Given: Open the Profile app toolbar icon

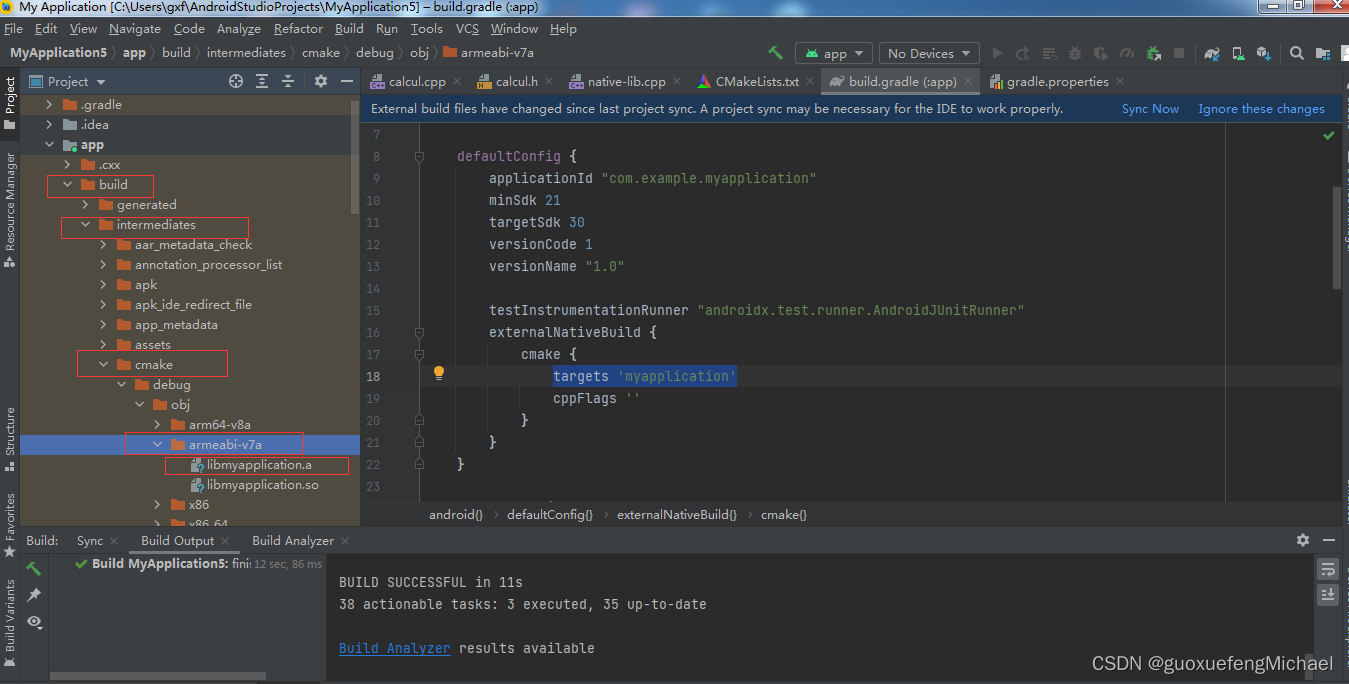Looking at the screenshot, I should [1127, 53].
